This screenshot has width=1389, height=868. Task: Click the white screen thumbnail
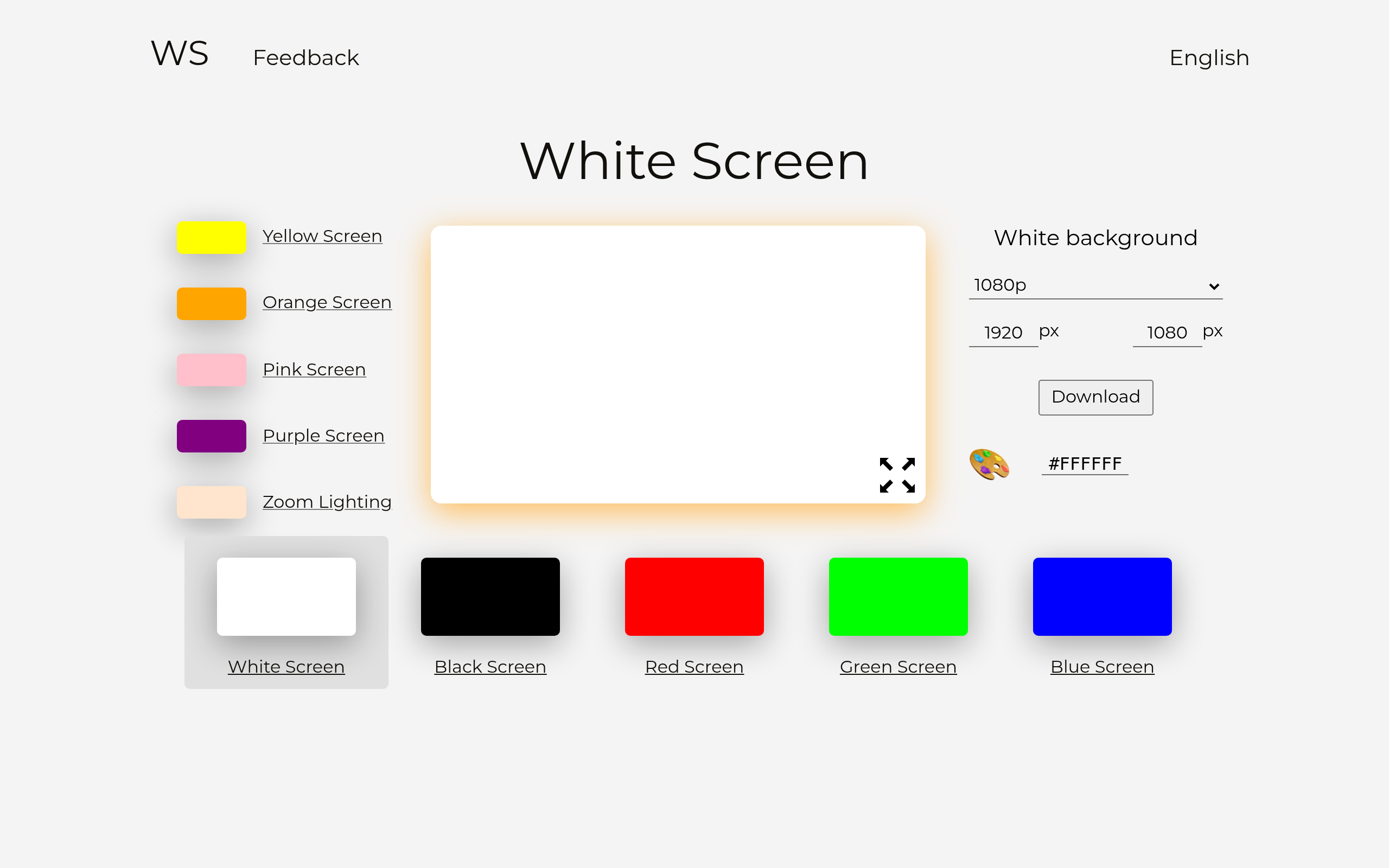tap(286, 596)
